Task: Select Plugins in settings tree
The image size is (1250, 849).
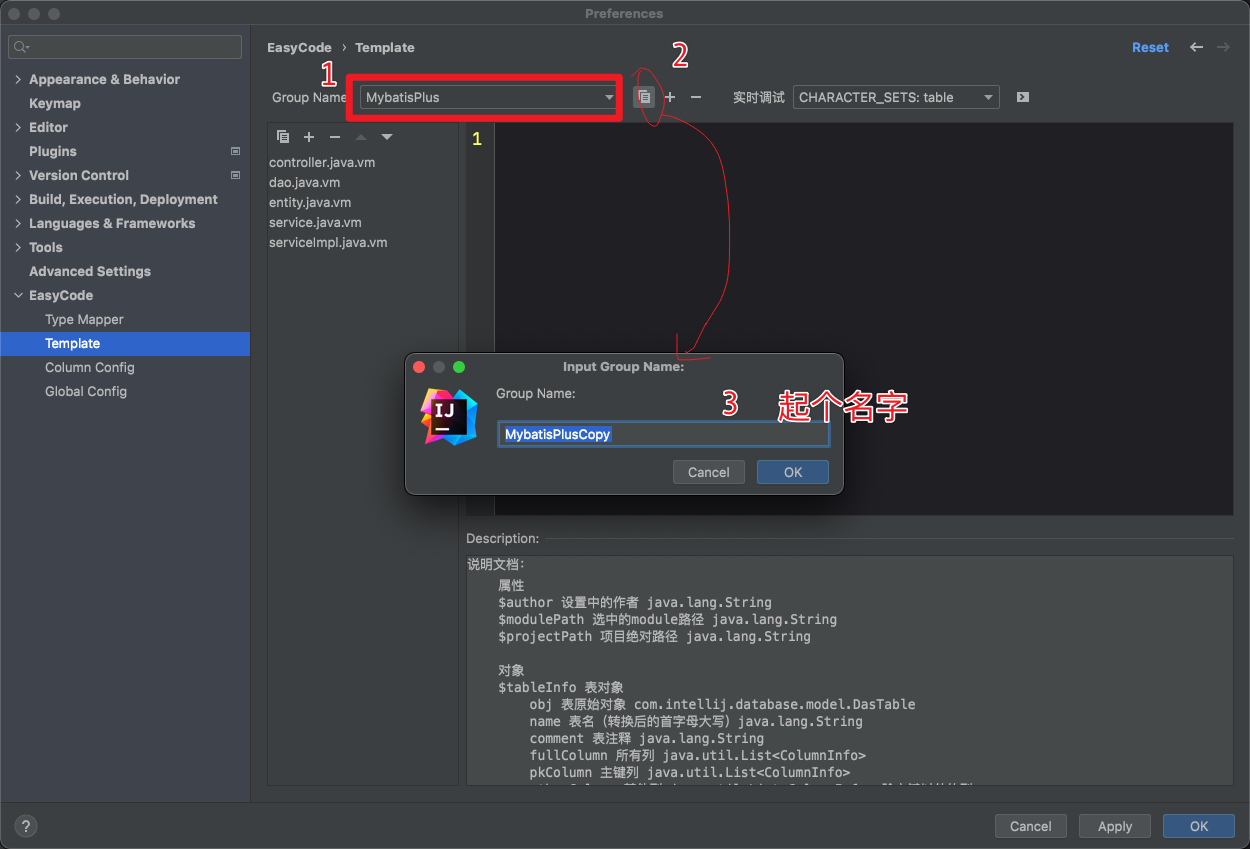Action: (53, 151)
